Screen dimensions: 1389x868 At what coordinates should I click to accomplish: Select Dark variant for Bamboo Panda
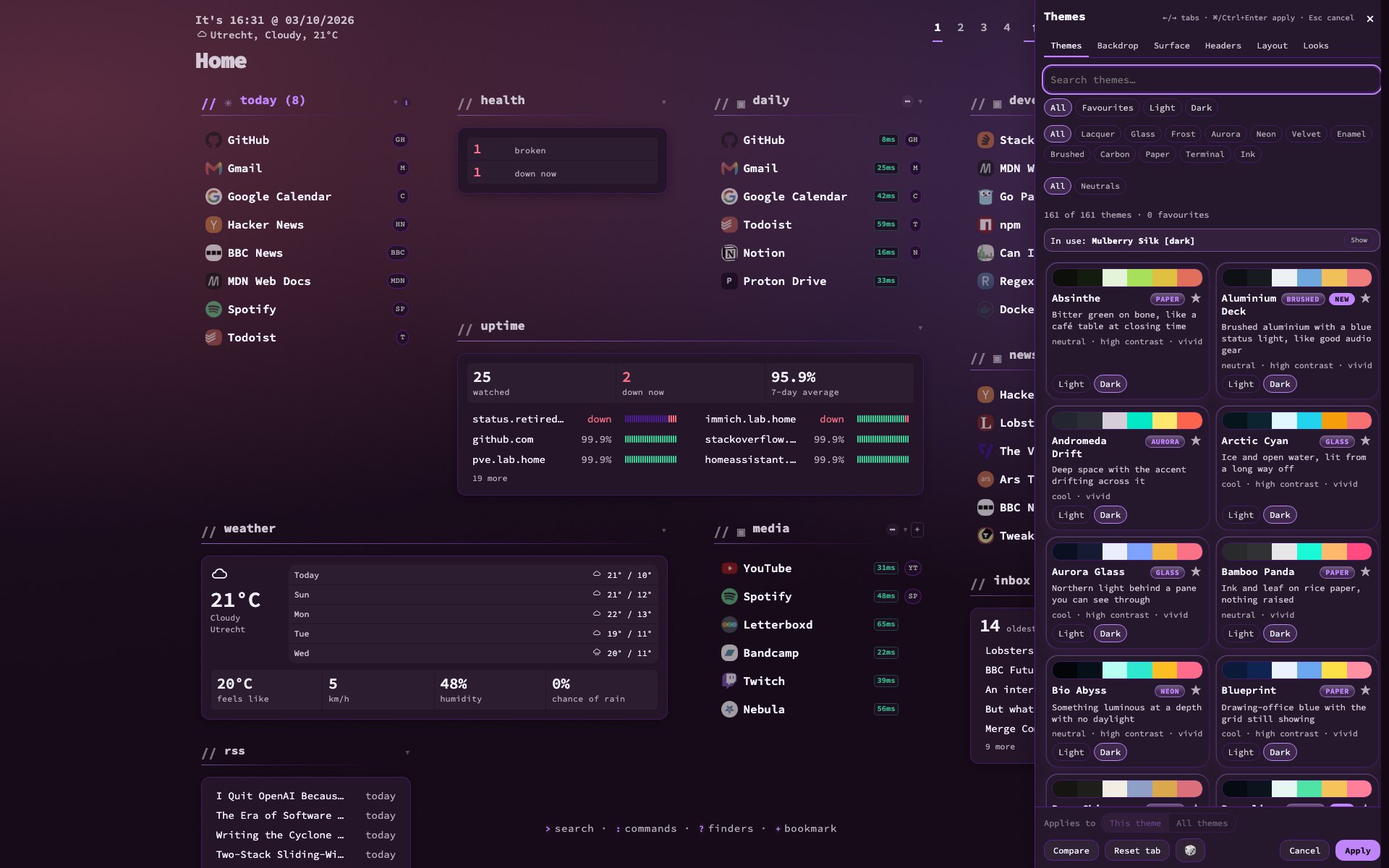point(1280,634)
